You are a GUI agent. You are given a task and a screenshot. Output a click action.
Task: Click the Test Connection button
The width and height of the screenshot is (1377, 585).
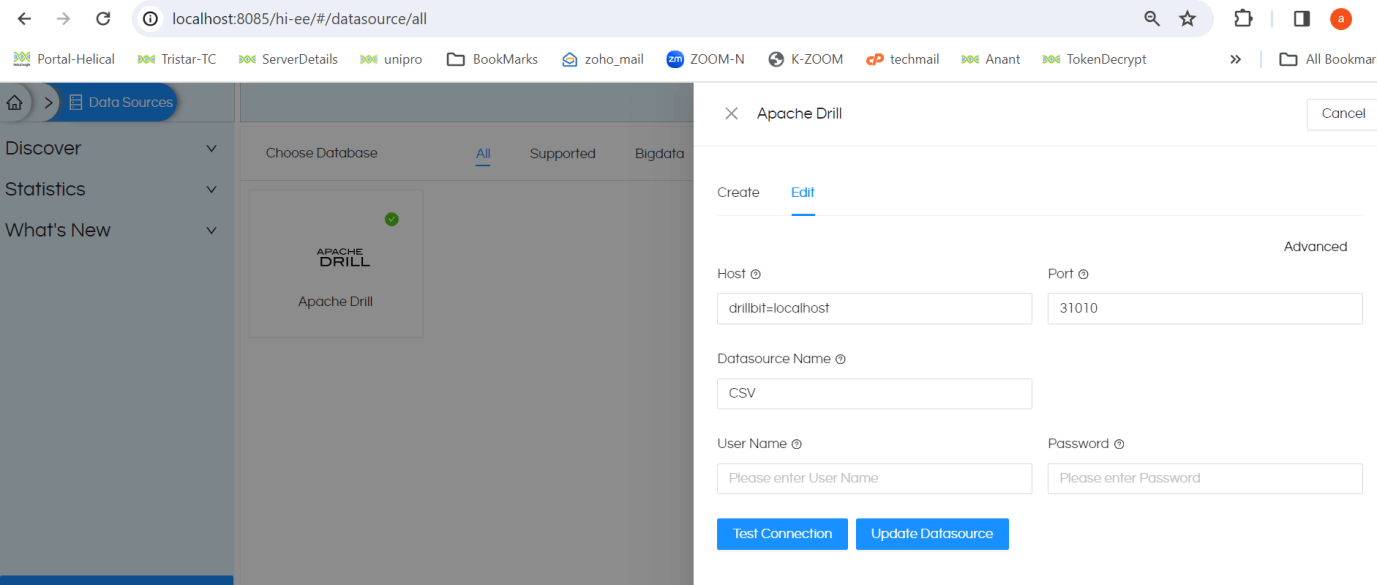[782, 534]
